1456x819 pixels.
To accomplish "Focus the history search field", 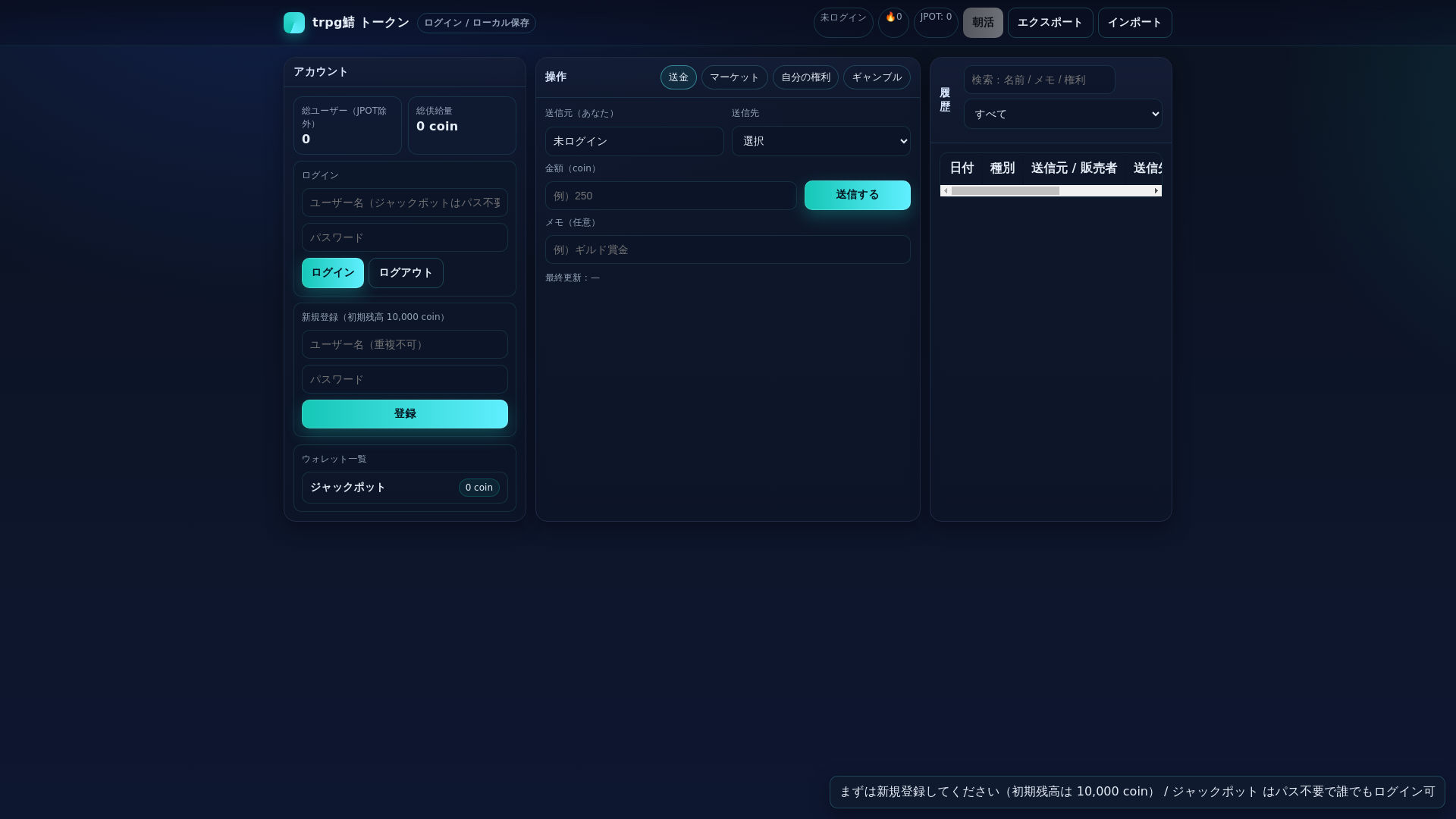I will tap(1040, 80).
